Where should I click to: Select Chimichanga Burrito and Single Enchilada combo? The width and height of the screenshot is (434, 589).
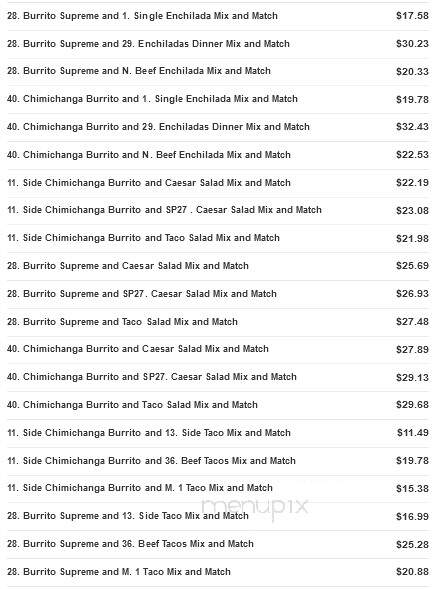(x=218, y=99)
